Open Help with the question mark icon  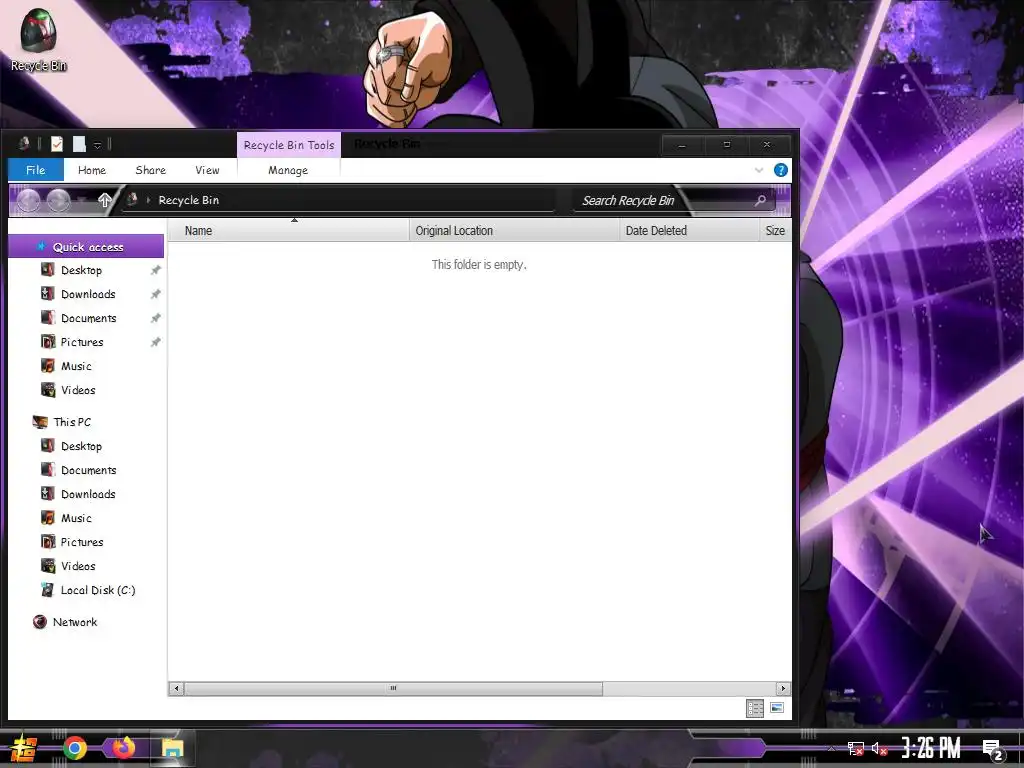click(x=780, y=170)
